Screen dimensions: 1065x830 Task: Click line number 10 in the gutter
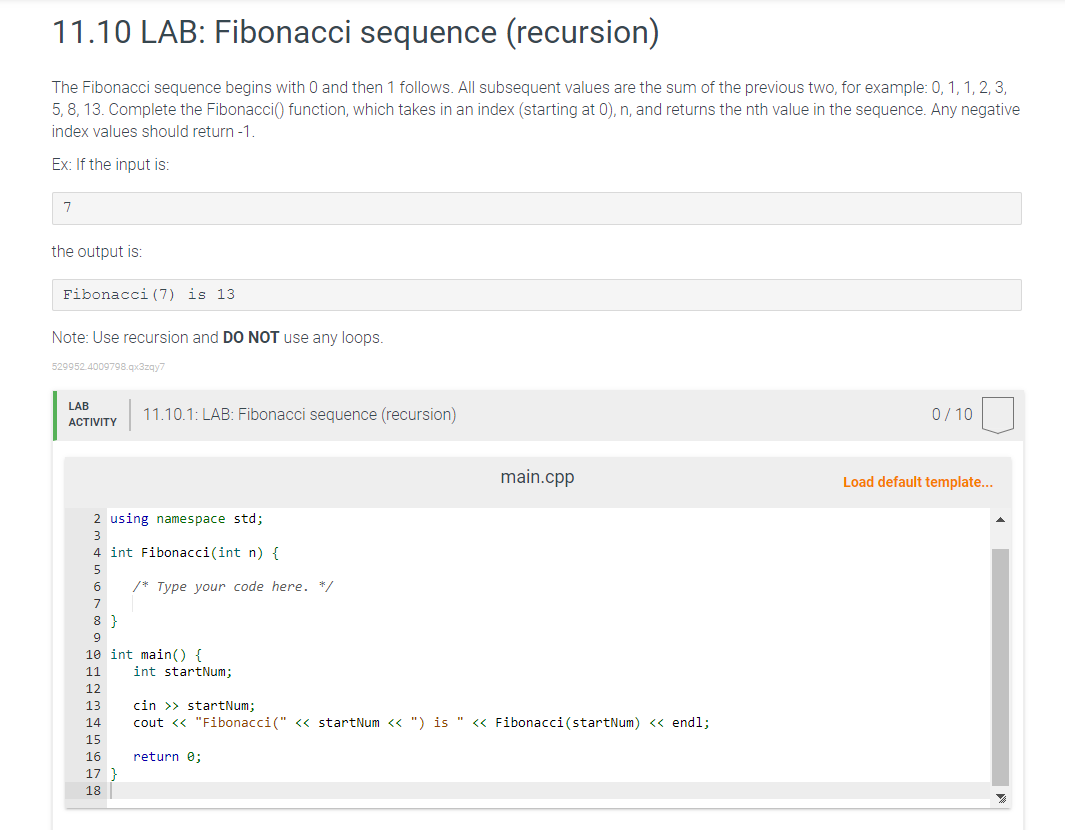(x=93, y=655)
